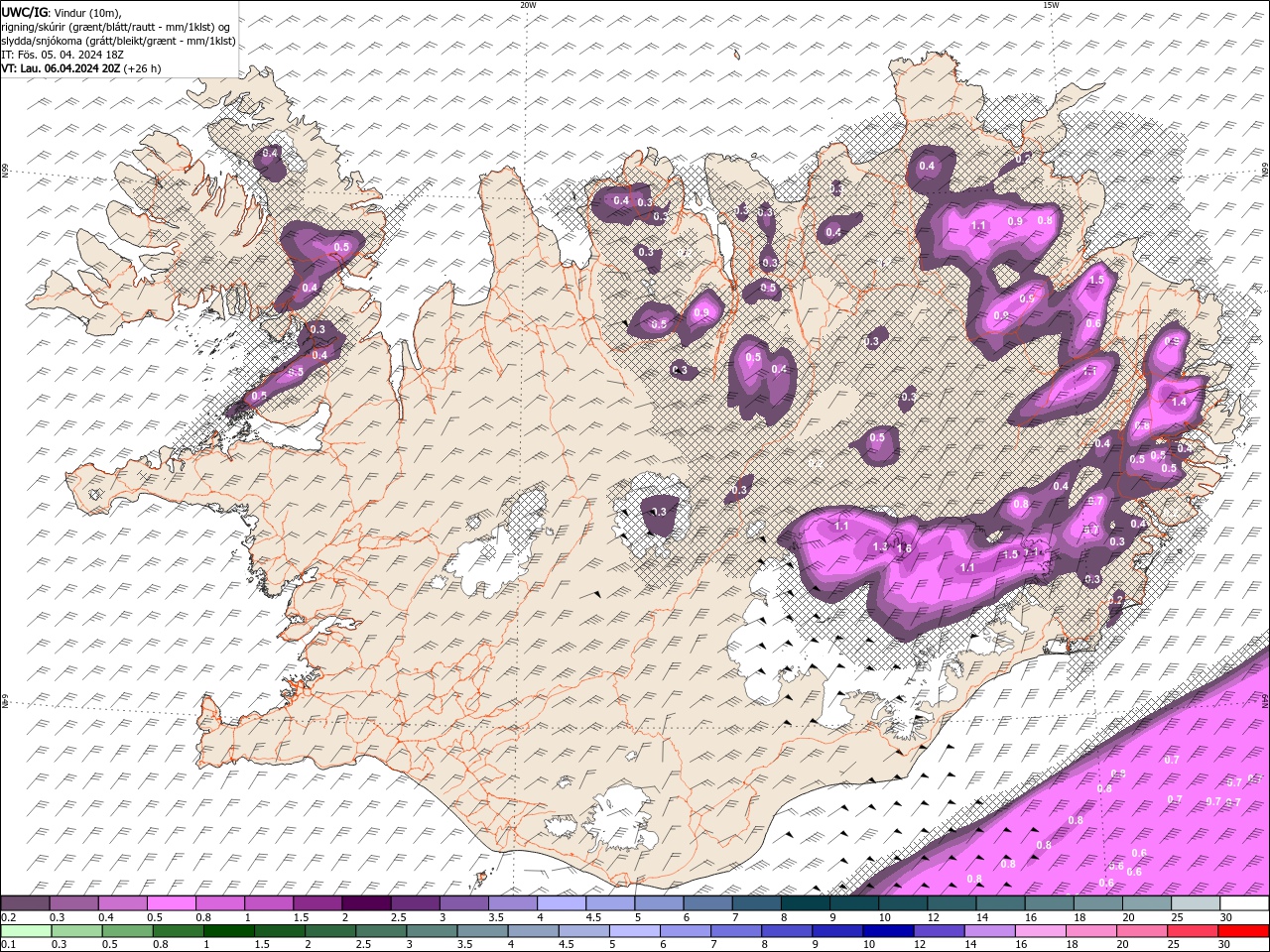Click the '20W' longitude label
The width and height of the screenshot is (1270, 952).
pyautogui.click(x=528, y=5)
